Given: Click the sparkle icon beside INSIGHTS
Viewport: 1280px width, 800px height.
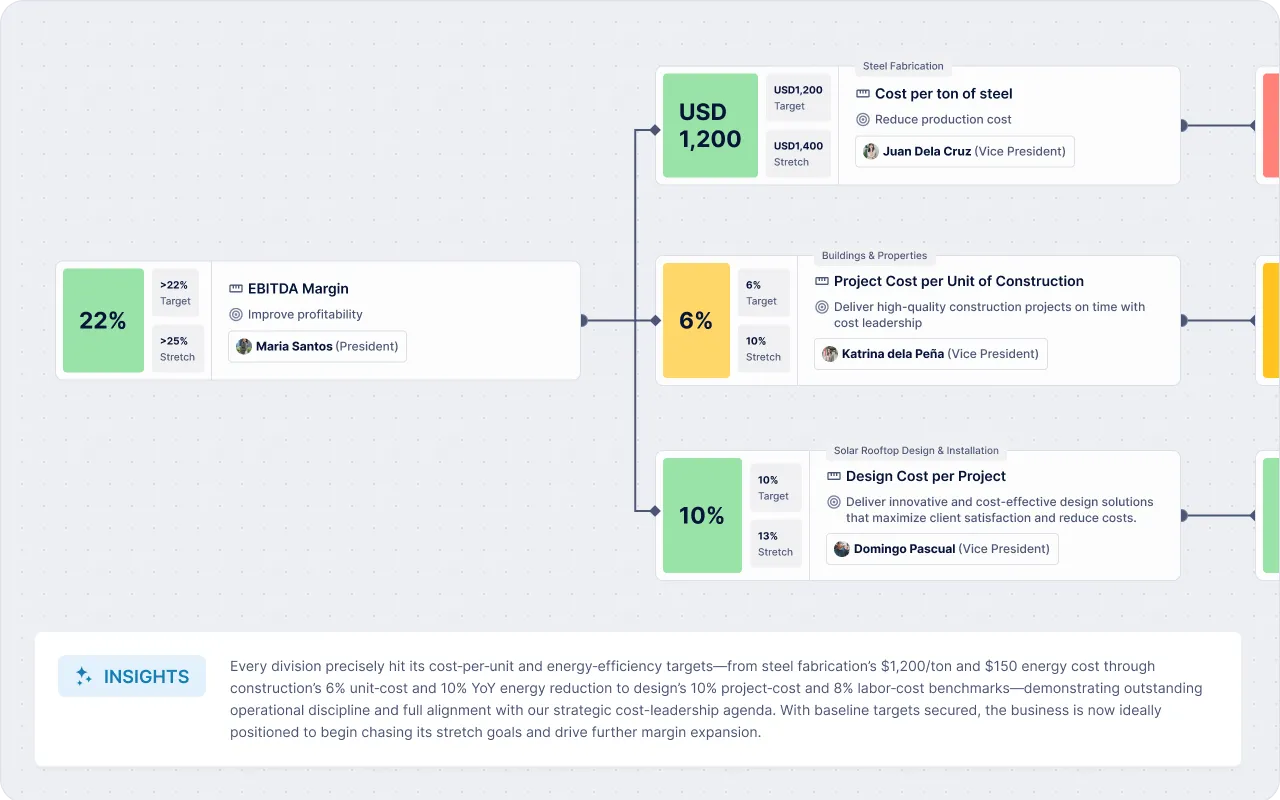Looking at the screenshot, I should click(84, 676).
